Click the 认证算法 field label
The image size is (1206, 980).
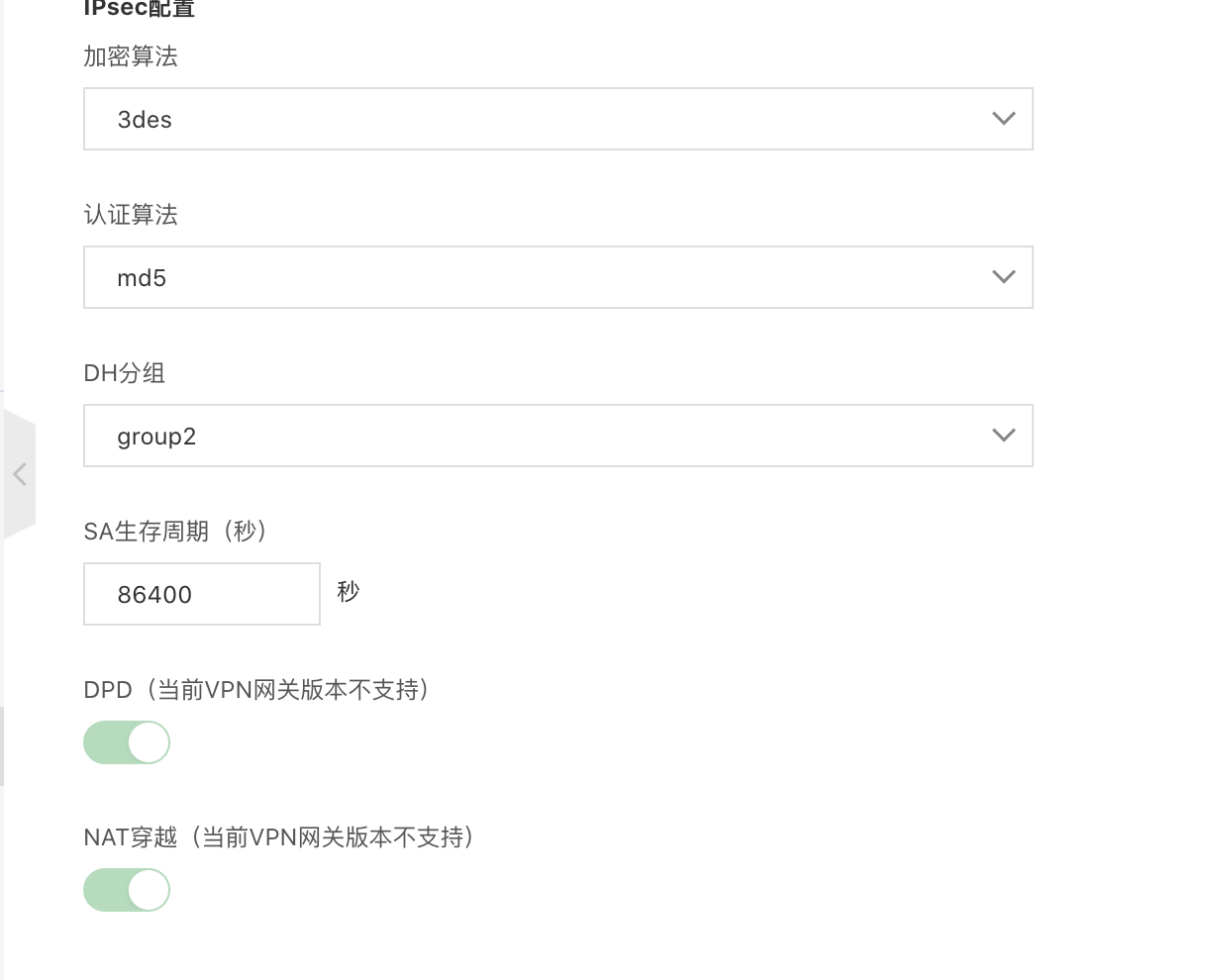click(x=131, y=216)
